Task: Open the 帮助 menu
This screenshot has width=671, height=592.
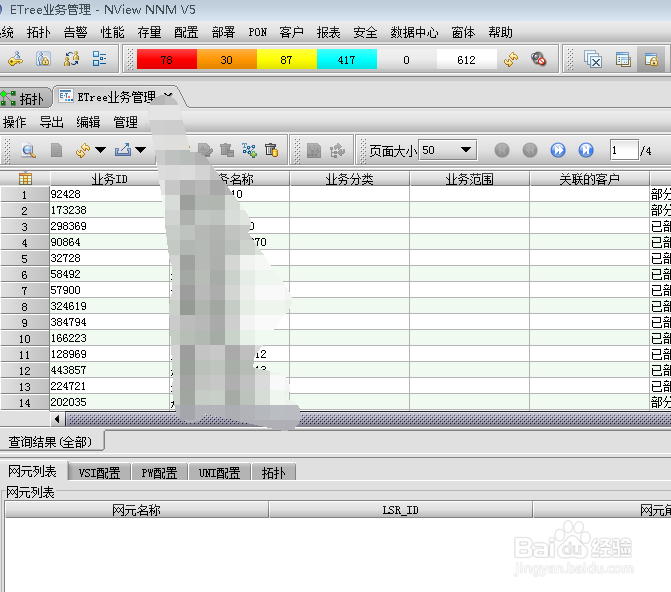Action: click(x=501, y=33)
